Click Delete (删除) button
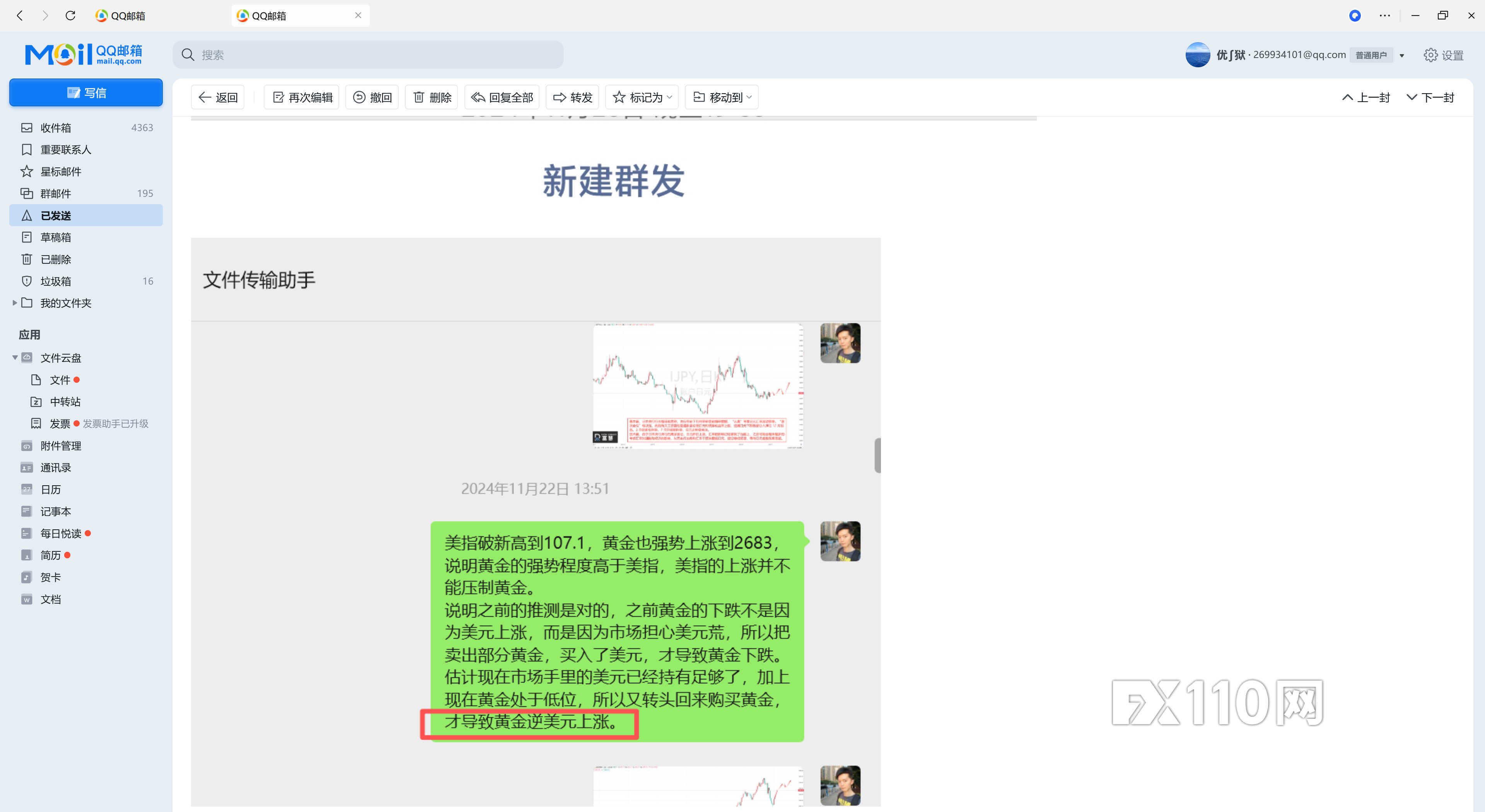The image size is (1485, 812). [432, 97]
